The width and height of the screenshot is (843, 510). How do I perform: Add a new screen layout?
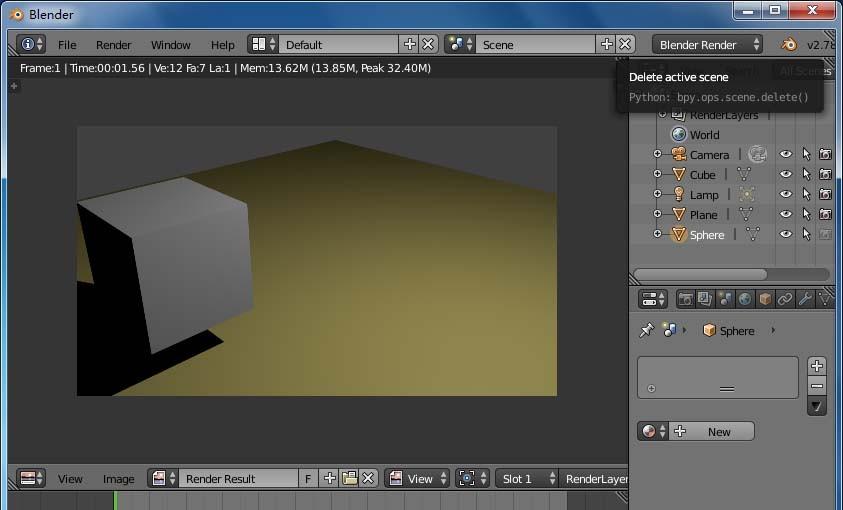[409, 45]
